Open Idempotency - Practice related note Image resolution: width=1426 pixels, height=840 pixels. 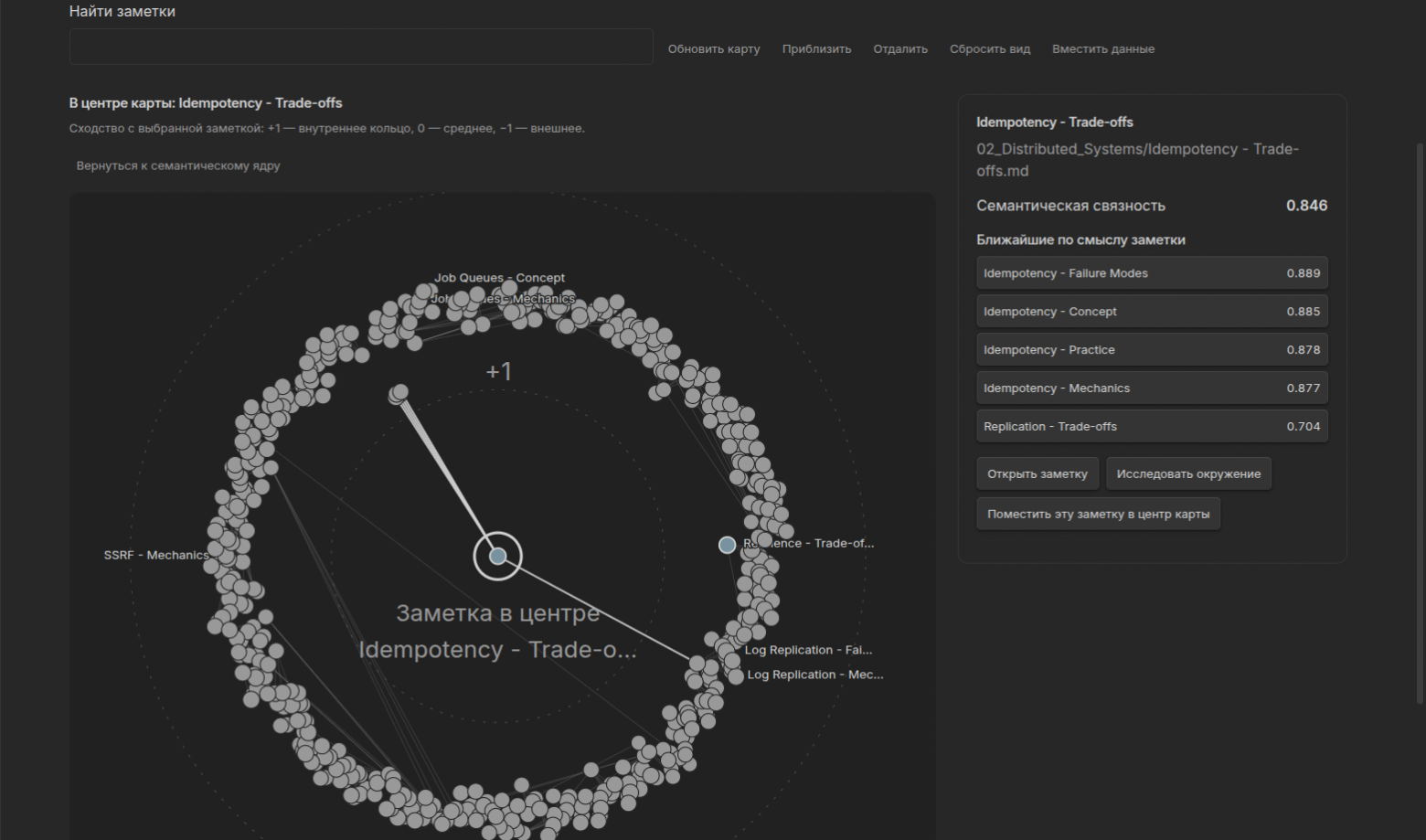pos(1152,350)
